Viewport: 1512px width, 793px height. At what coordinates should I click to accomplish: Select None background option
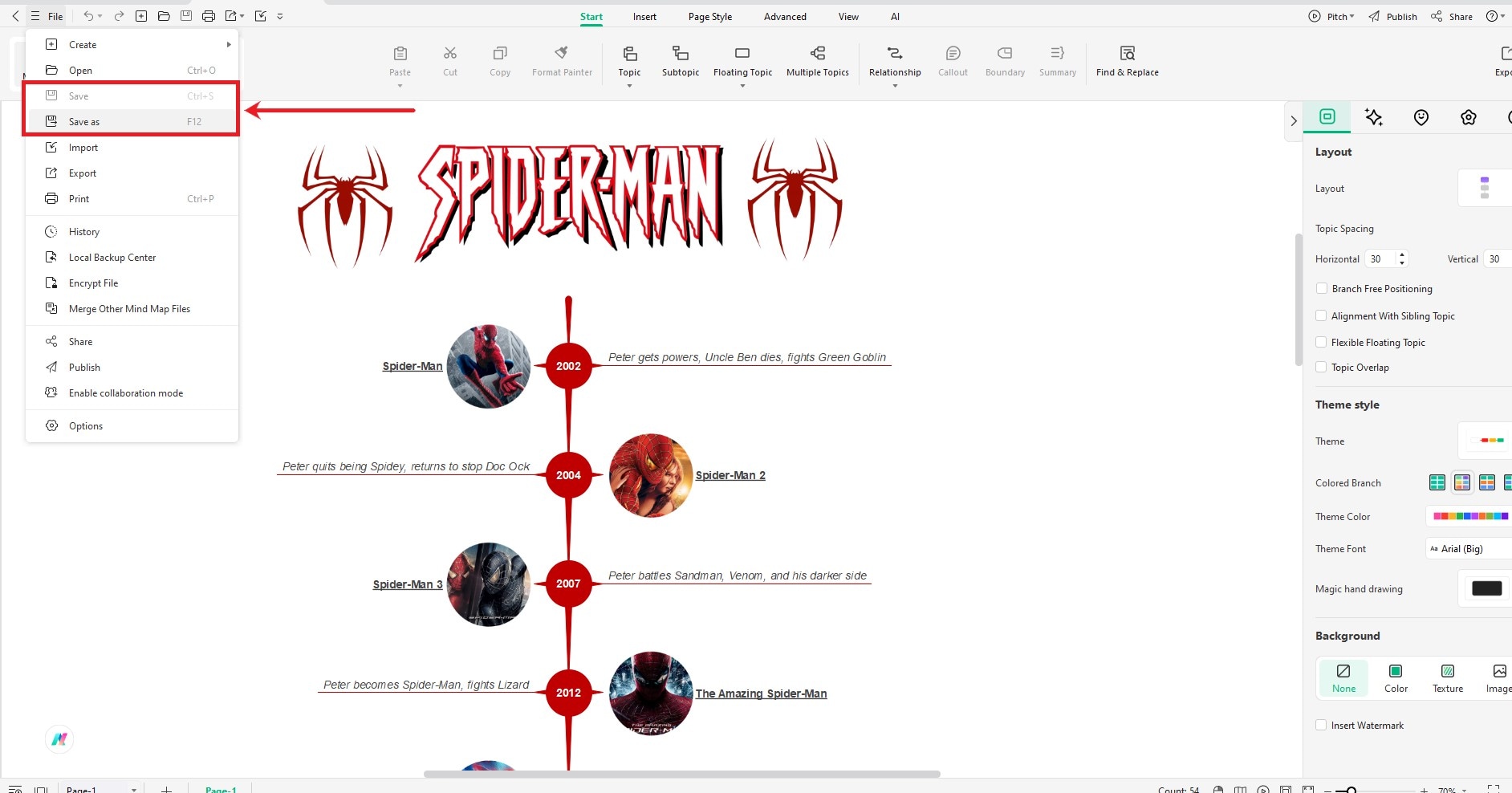point(1343,678)
